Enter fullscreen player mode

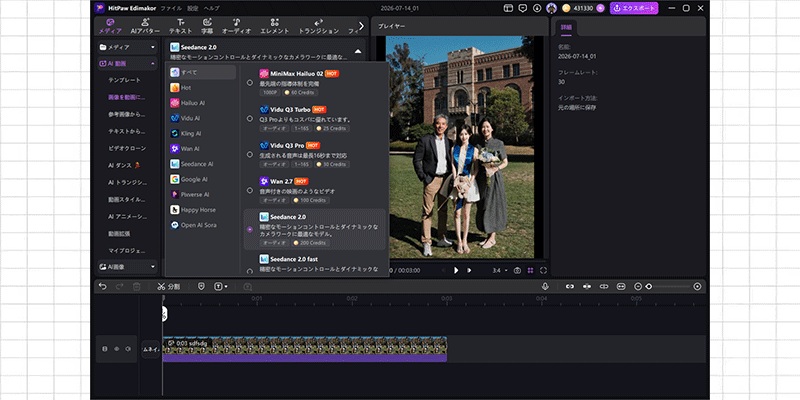click(x=543, y=270)
